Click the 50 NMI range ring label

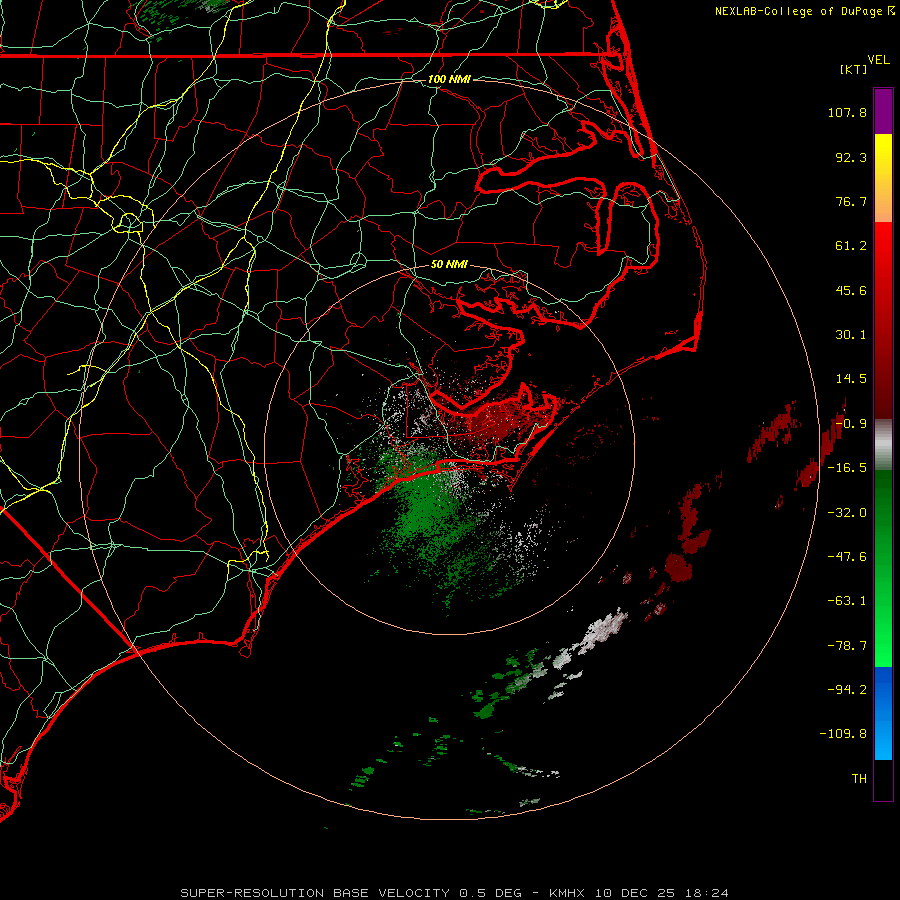449,264
